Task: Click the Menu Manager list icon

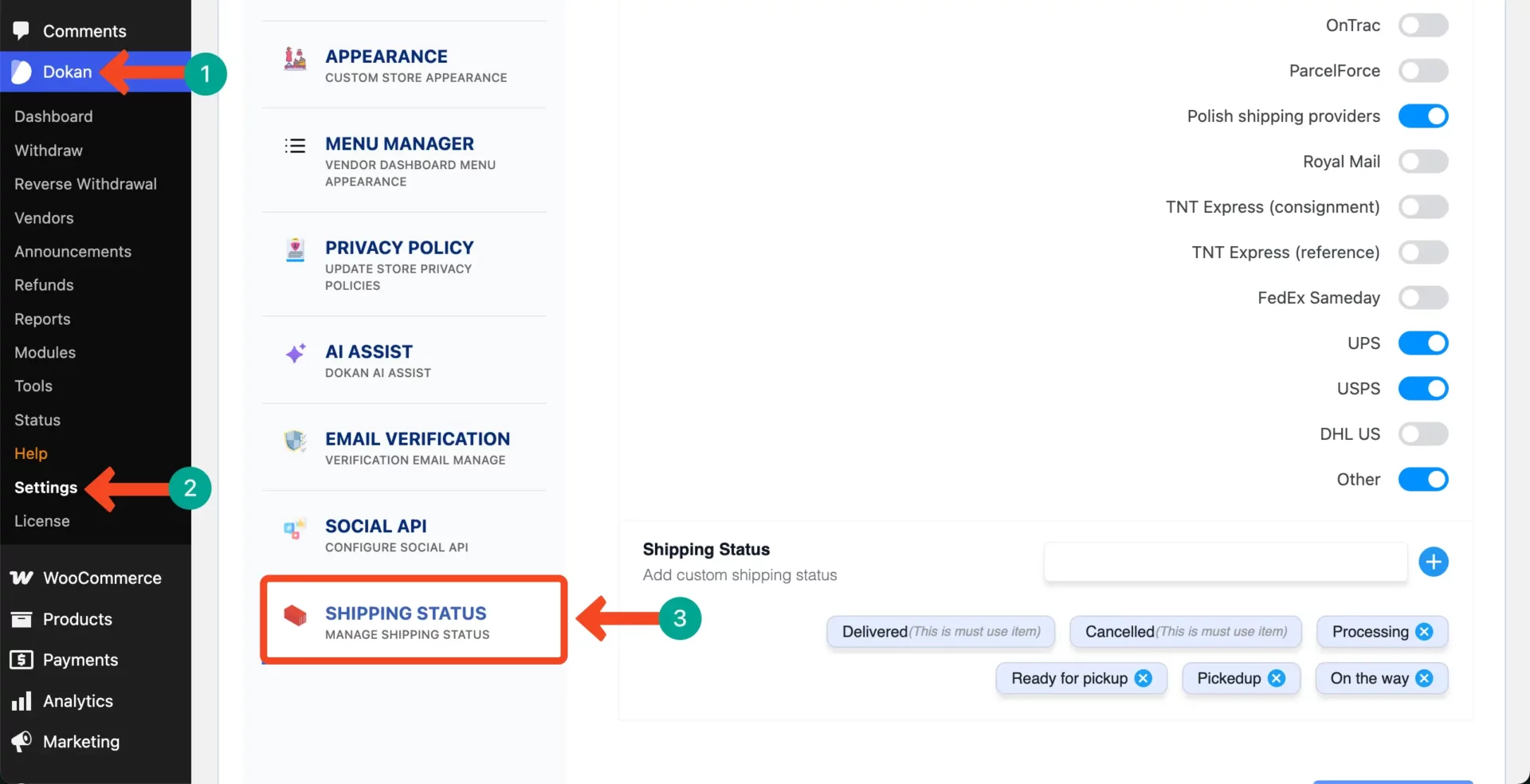Action: tap(296, 146)
